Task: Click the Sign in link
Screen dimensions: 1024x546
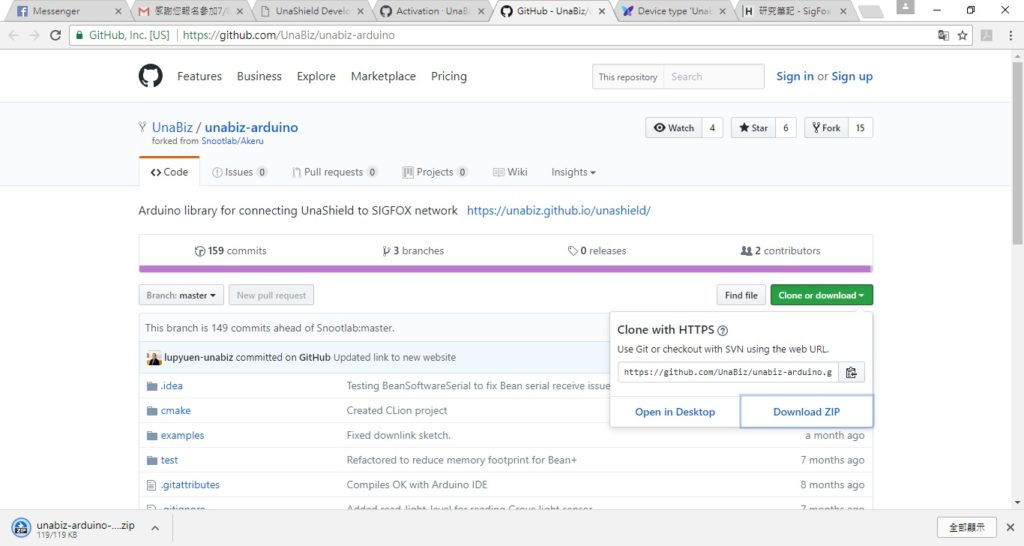Action: 795,76
